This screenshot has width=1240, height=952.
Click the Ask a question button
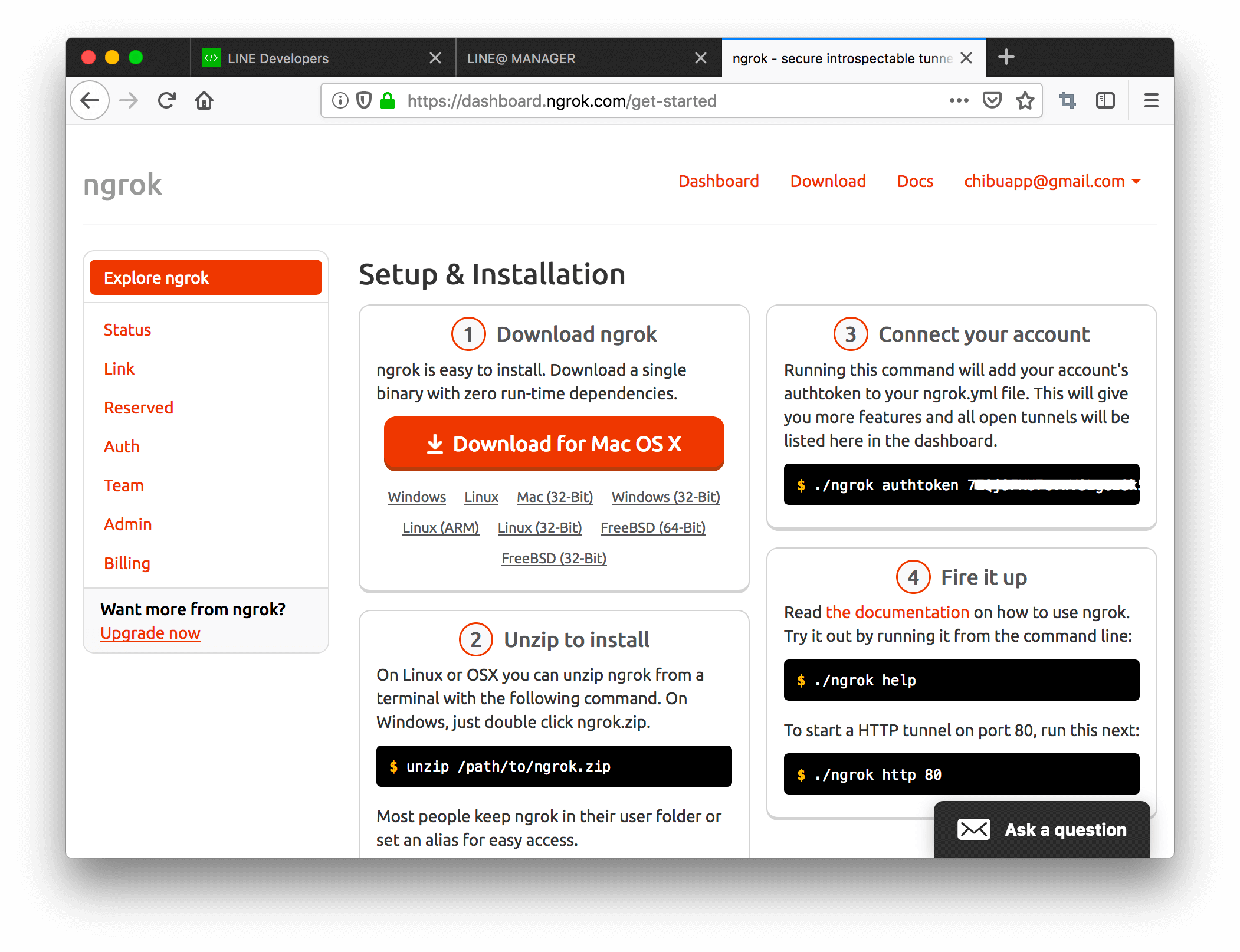(1042, 829)
